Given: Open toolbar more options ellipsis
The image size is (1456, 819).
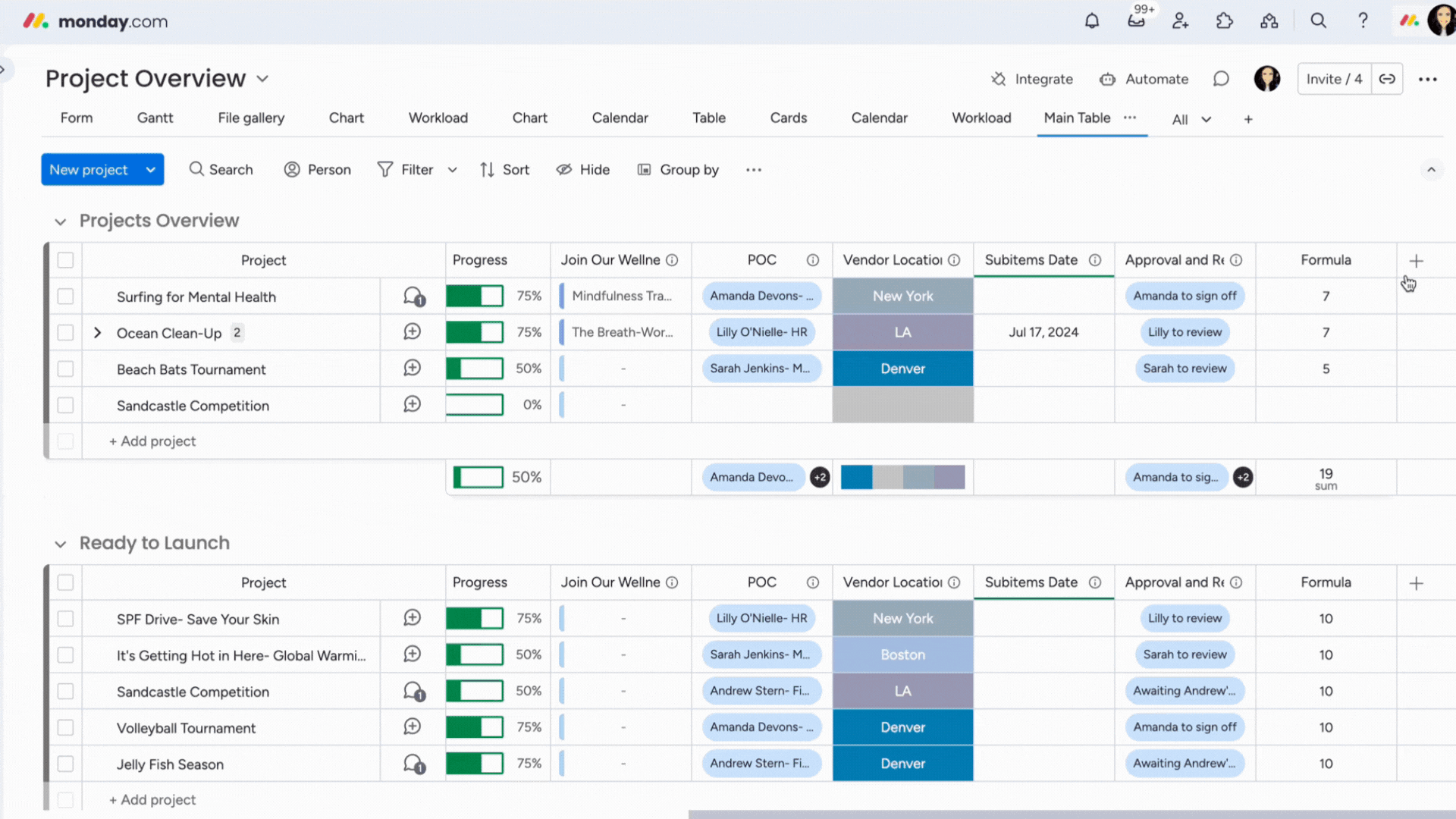Looking at the screenshot, I should coord(753,170).
